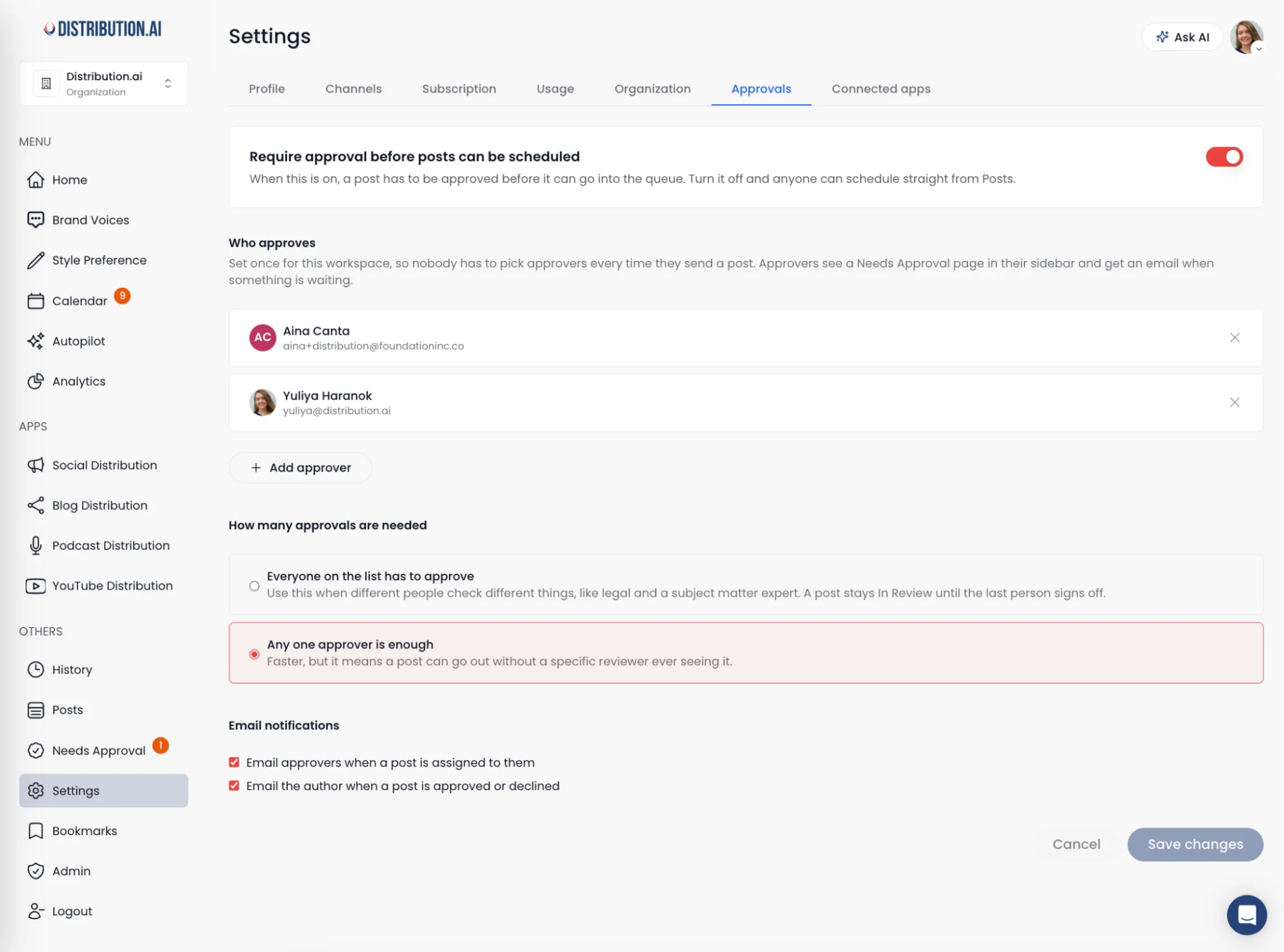This screenshot has width=1284, height=952.
Task: Remove approver Yuliya Haranok
Action: click(x=1235, y=403)
